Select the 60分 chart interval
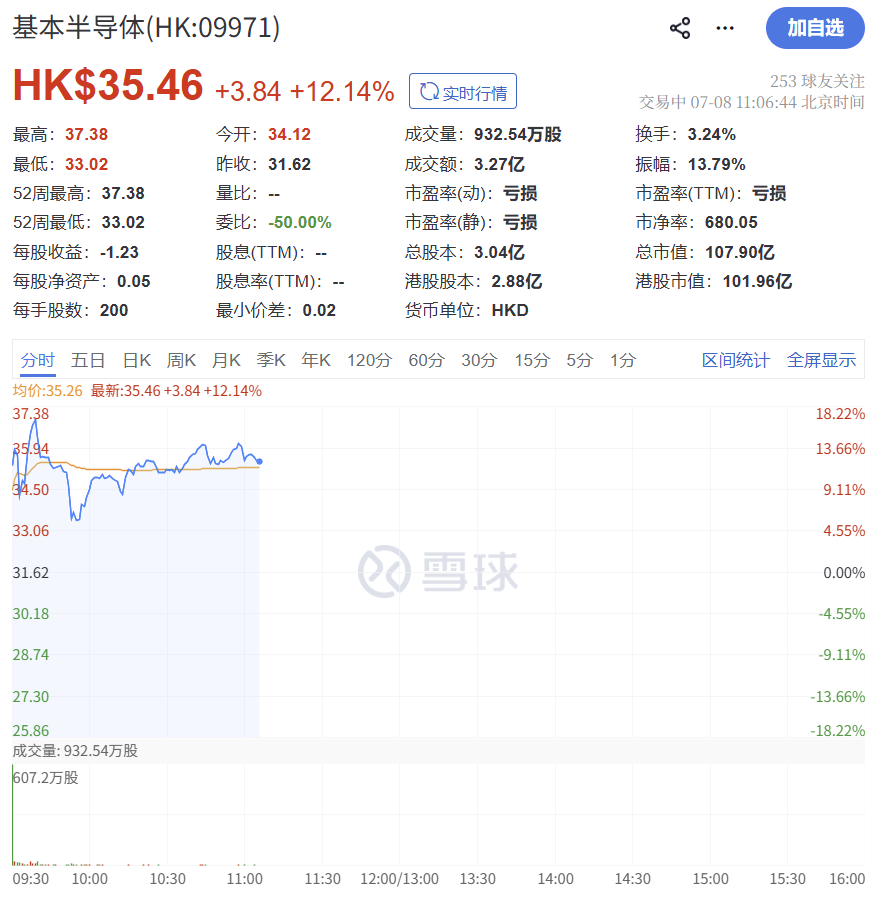This screenshot has height=902, width=884. [427, 360]
